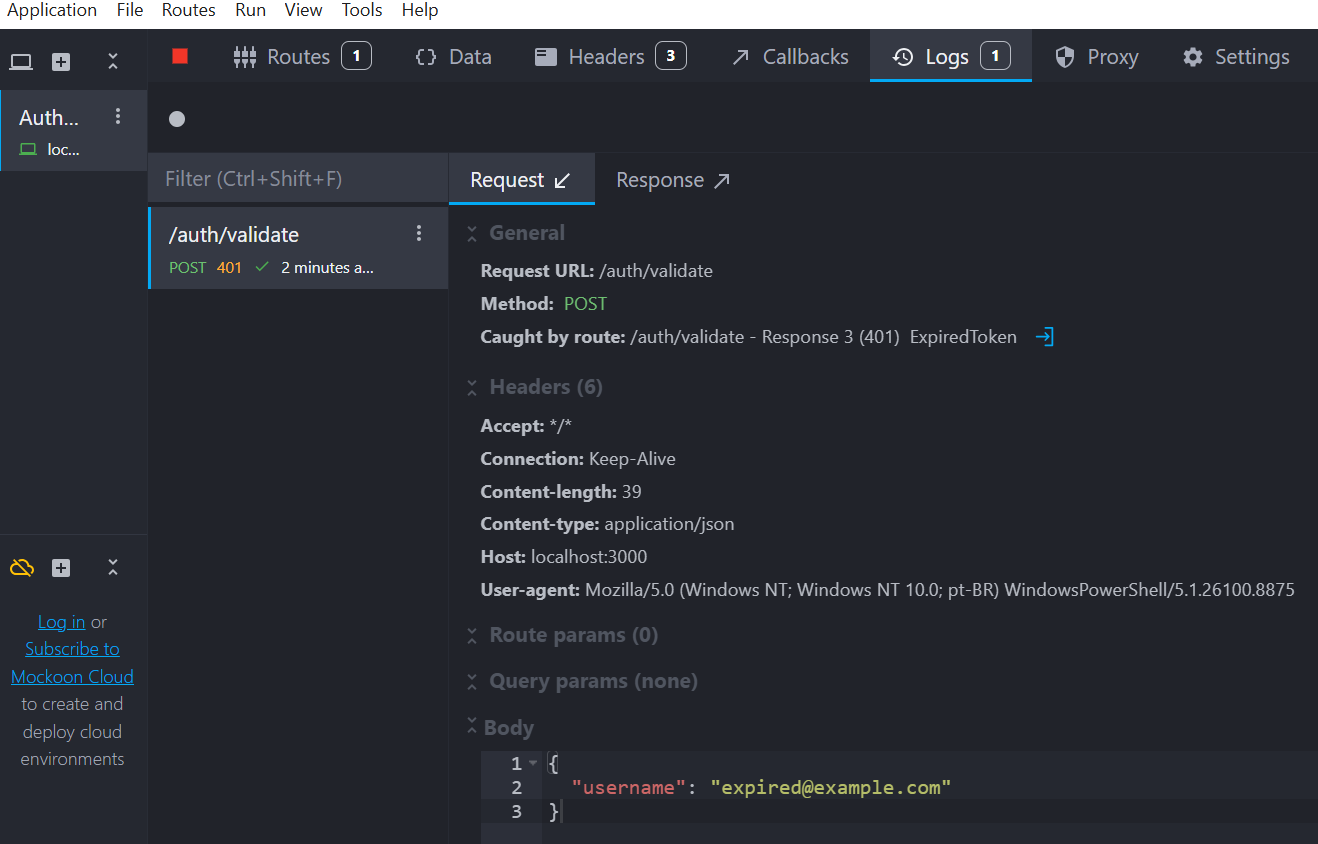Collapse the local environments section
This screenshot has width=1318, height=844.
(113, 62)
